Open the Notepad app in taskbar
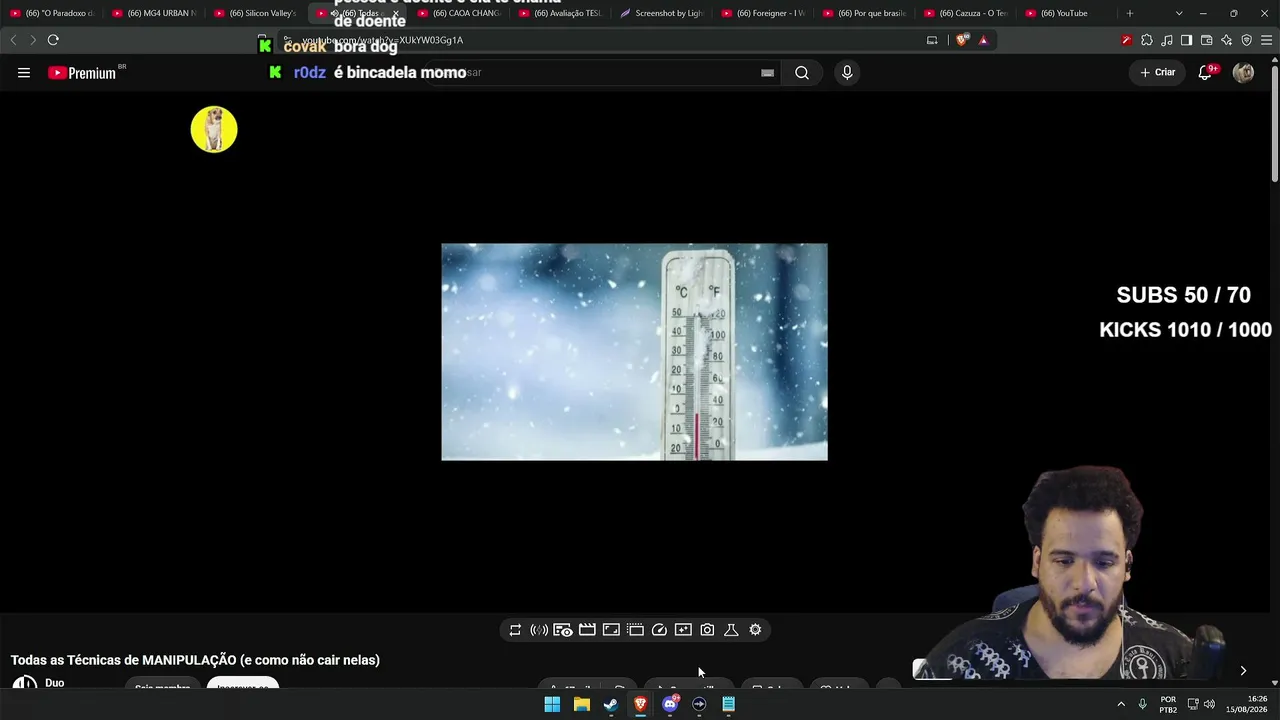Screen dimensions: 1280x720 click(729, 704)
